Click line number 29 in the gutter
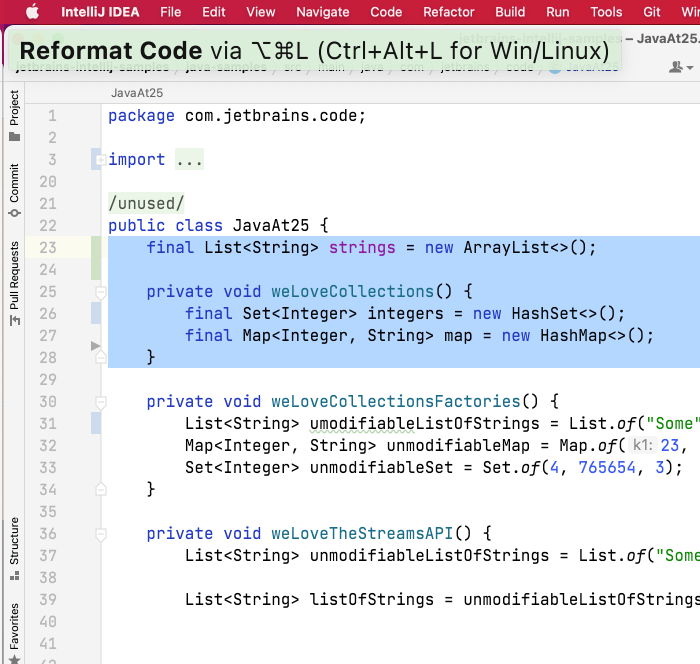Image resolution: width=700 pixels, height=664 pixels. (48, 380)
